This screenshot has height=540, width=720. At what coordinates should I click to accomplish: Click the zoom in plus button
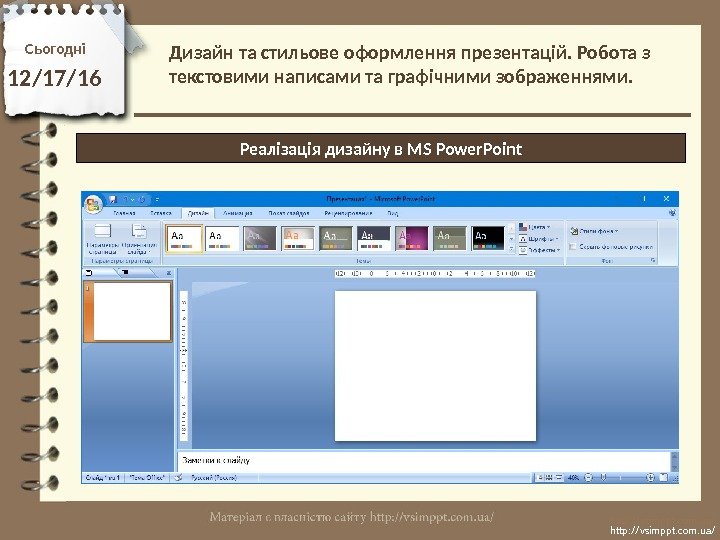[650, 478]
